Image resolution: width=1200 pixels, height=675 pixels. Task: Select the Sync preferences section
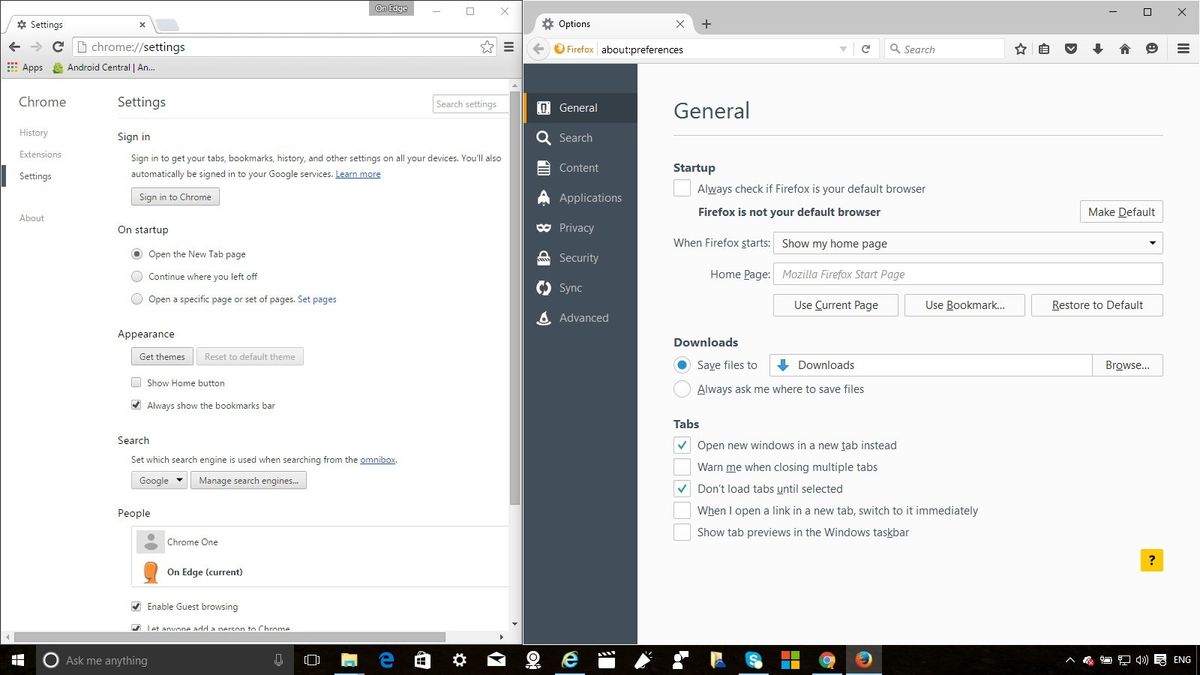(571, 287)
